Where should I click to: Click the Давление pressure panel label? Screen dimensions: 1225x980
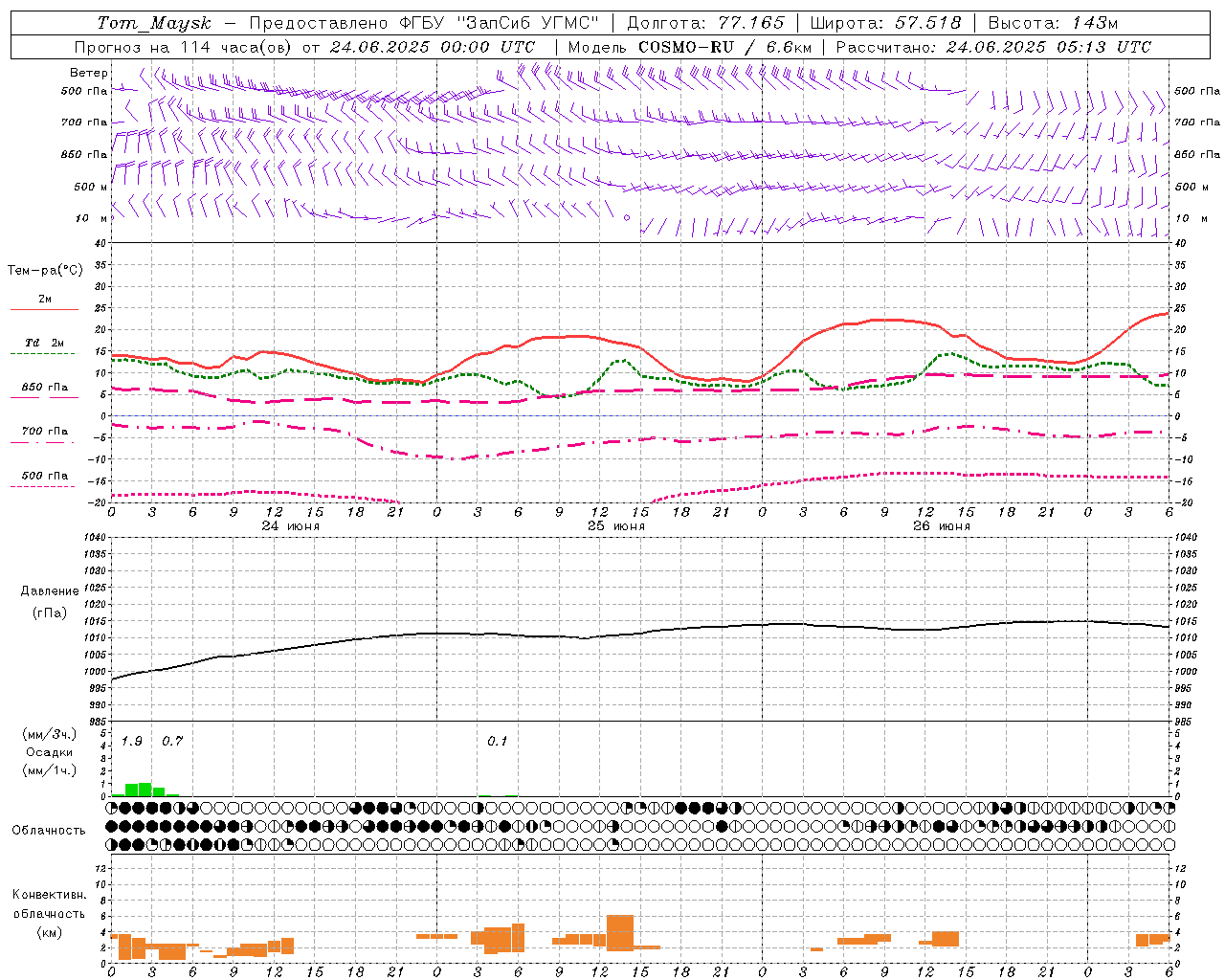coord(50,591)
